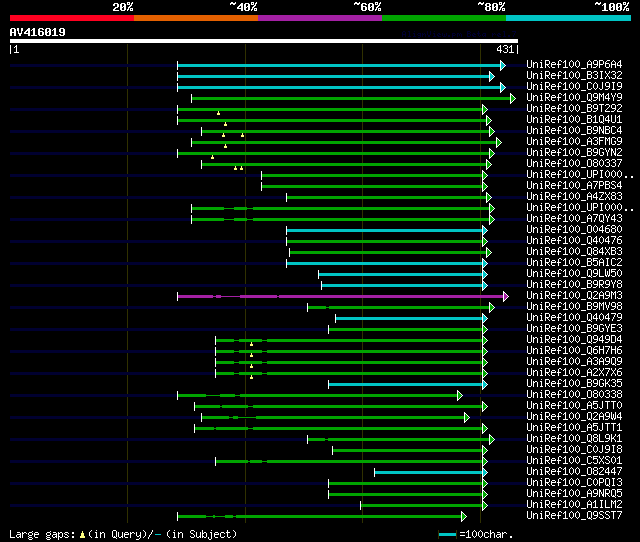Select the UniRef100_A5JTT0 label
This screenshot has height=542, width=640.
(574, 406)
